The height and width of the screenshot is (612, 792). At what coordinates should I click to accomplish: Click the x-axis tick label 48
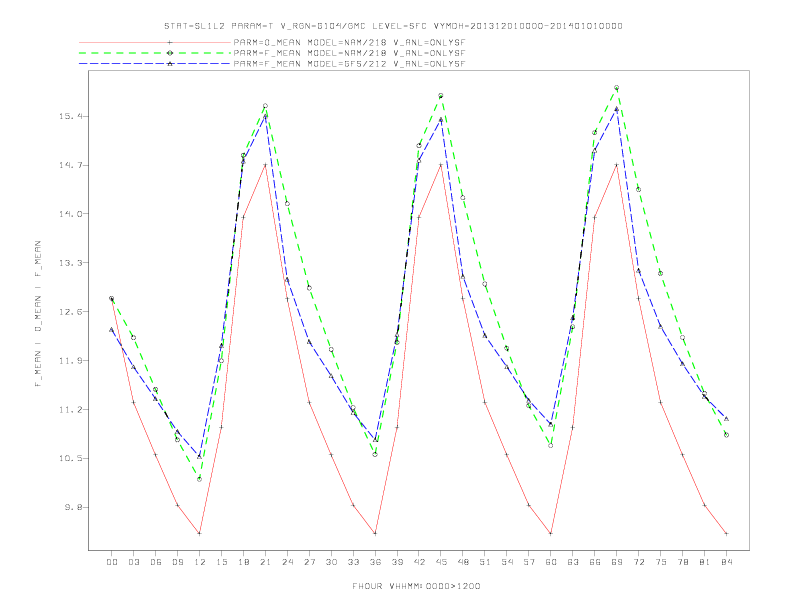pyautogui.click(x=463, y=562)
